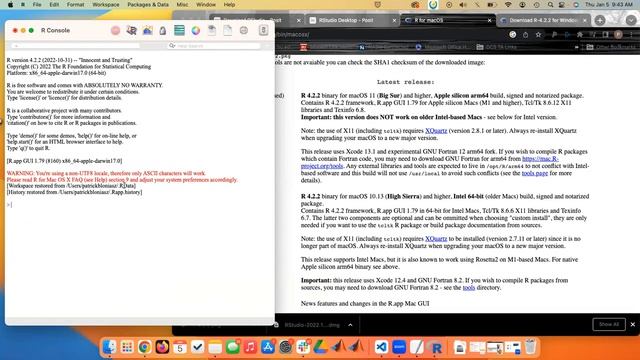Image resolution: width=640 pixels, height=360 pixels.
Task: Click the second XQuartz link under Intel build
Action: 436,239
